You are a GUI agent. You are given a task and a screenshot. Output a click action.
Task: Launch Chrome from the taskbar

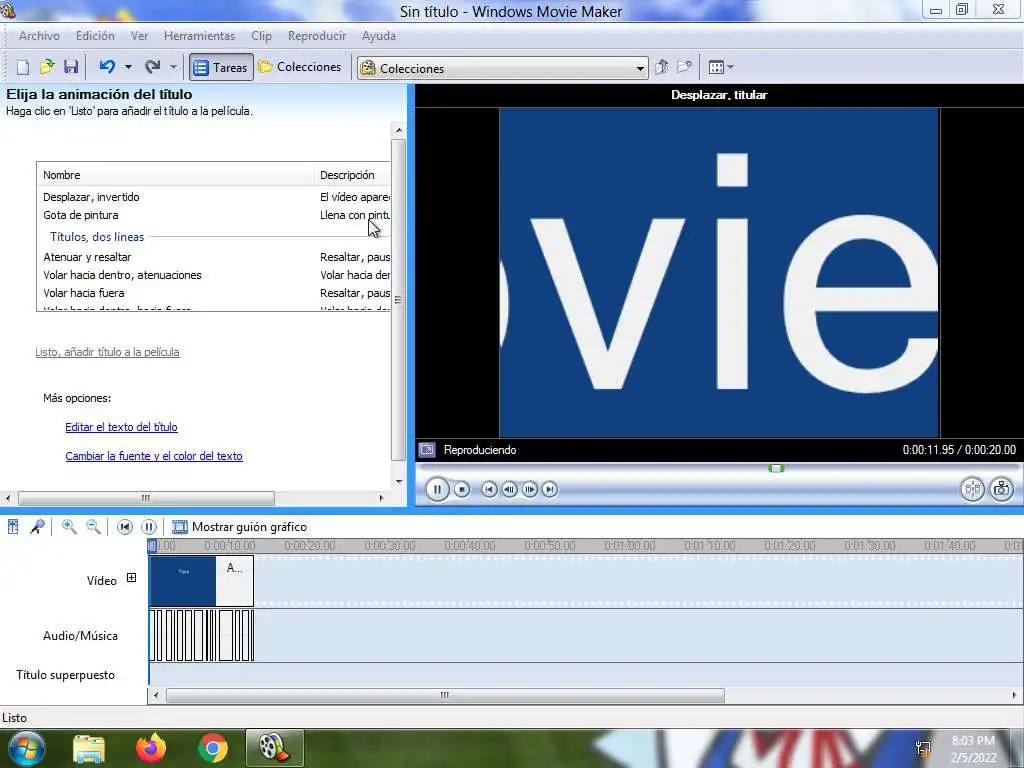point(213,748)
